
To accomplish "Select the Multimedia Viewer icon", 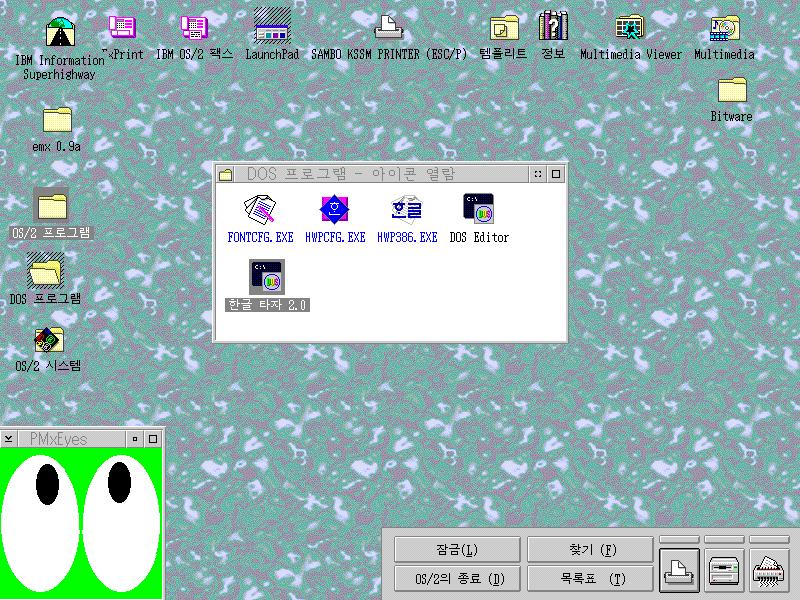I will (x=630, y=27).
